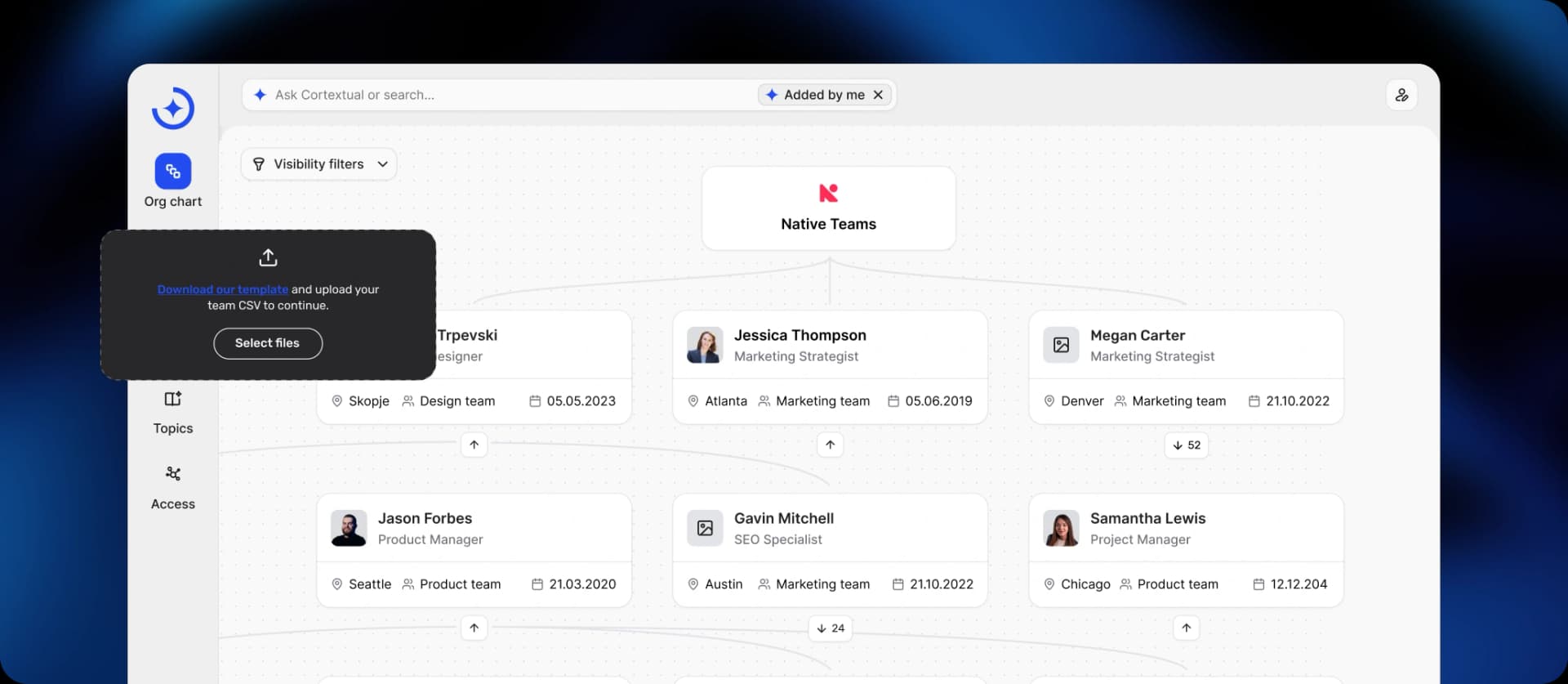The height and width of the screenshot is (684, 1568).
Task: Click the funnel icon in Visibility filters
Action: click(x=259, y=164)
